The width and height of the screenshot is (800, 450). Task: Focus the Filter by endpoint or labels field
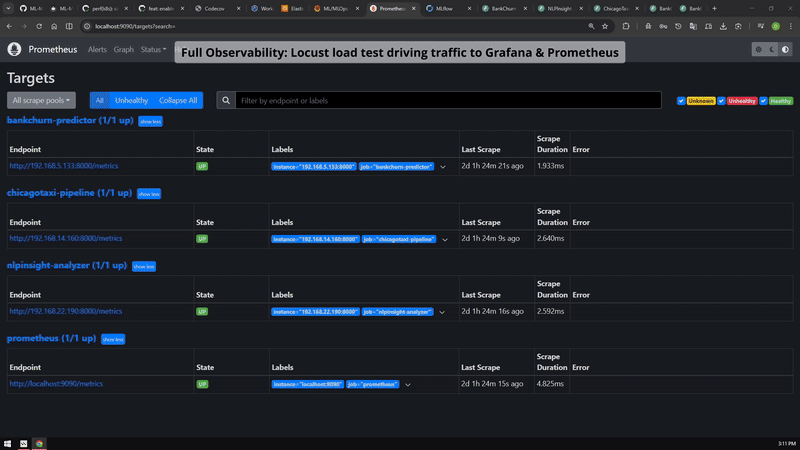click(448, 101)
